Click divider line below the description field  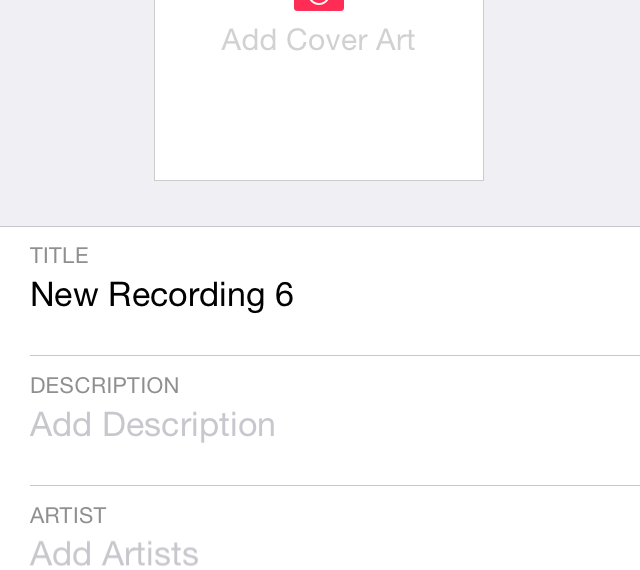(334, 485)
